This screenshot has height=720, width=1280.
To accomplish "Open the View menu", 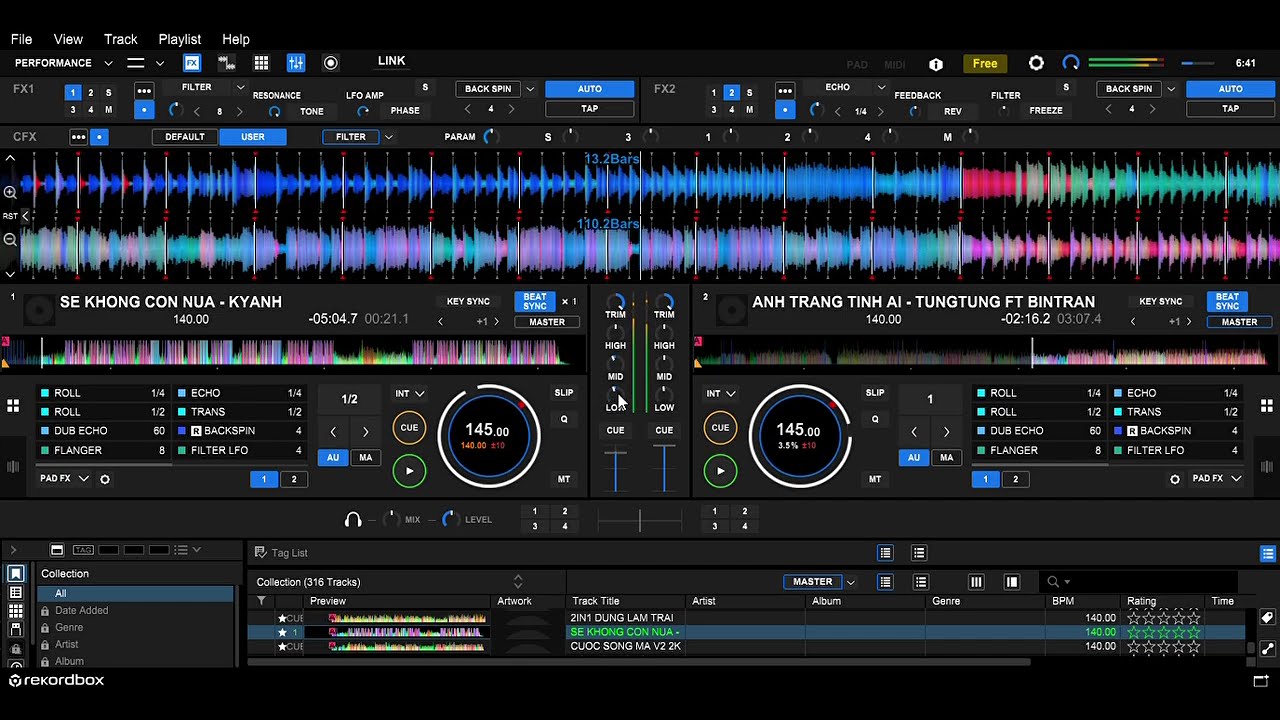I will point(68,39).
